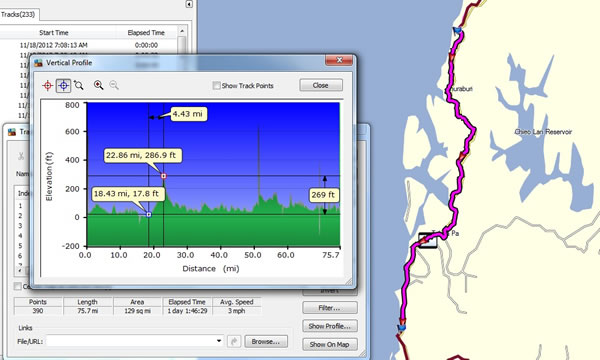
Task: Open the File/URL dropdown list
Action: (x=219, y=341)
